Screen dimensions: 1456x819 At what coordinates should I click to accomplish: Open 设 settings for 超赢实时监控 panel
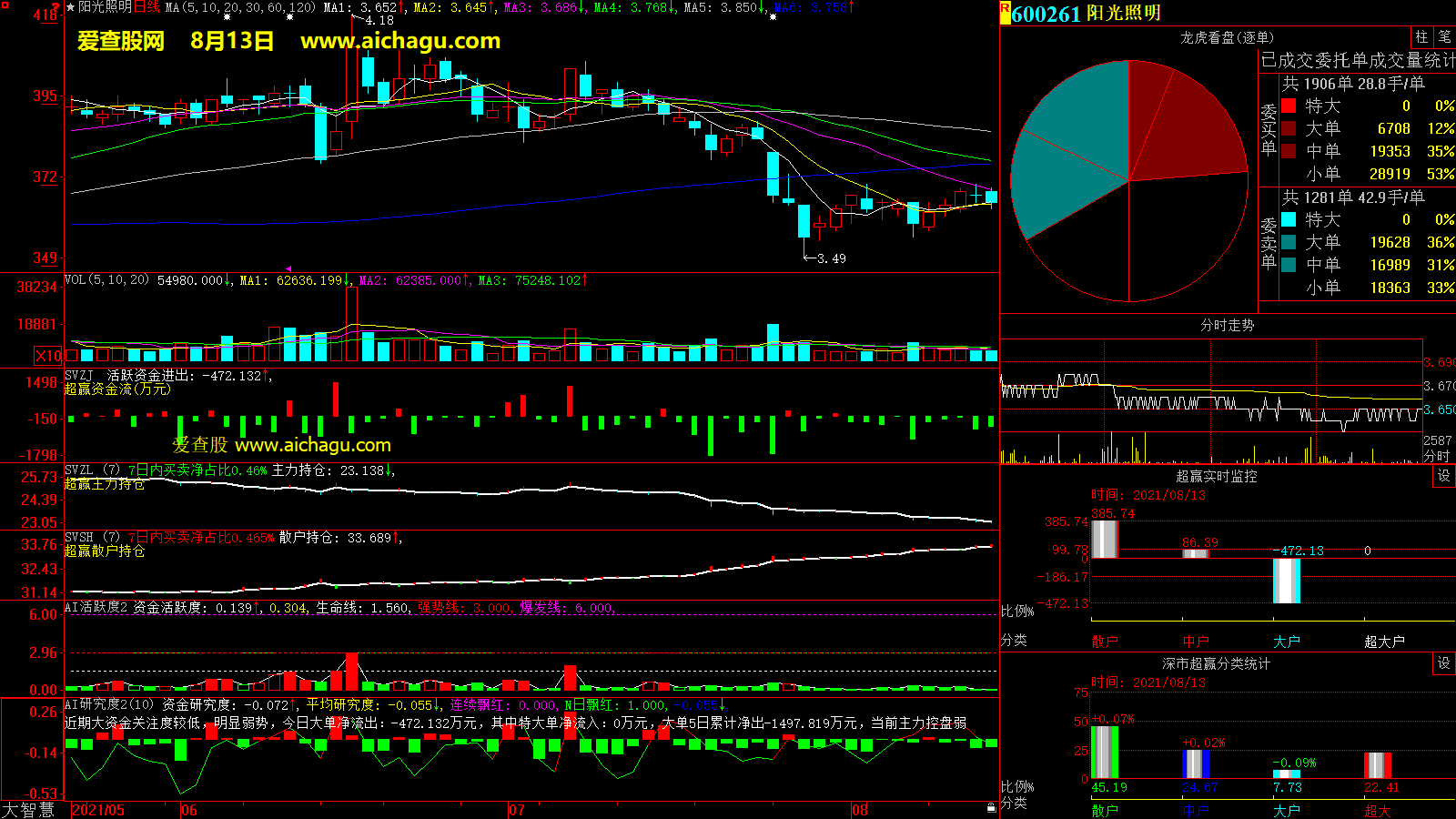pos(1443,476)
